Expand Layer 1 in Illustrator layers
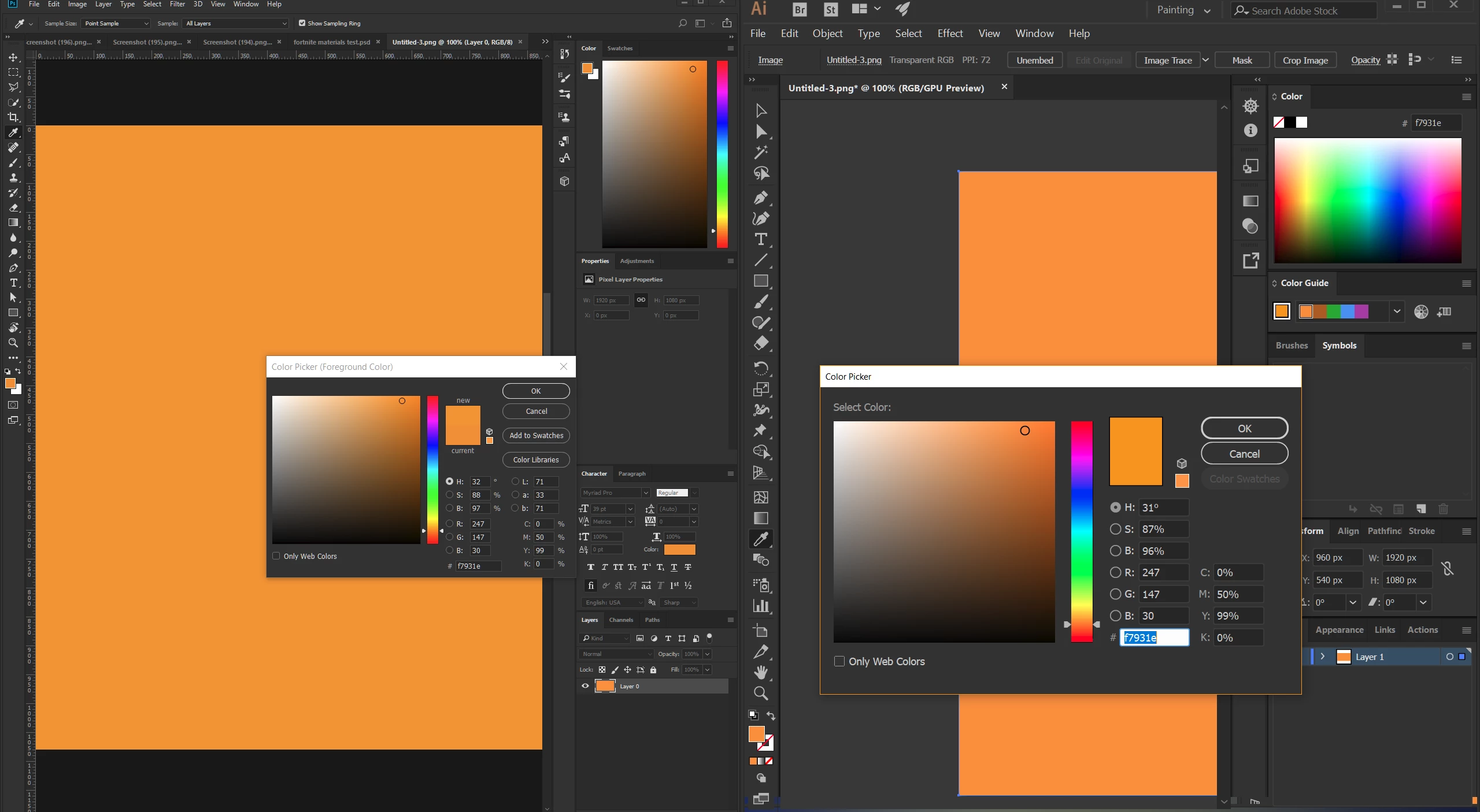1480x812 pixels. click(x=1322, y=657)
